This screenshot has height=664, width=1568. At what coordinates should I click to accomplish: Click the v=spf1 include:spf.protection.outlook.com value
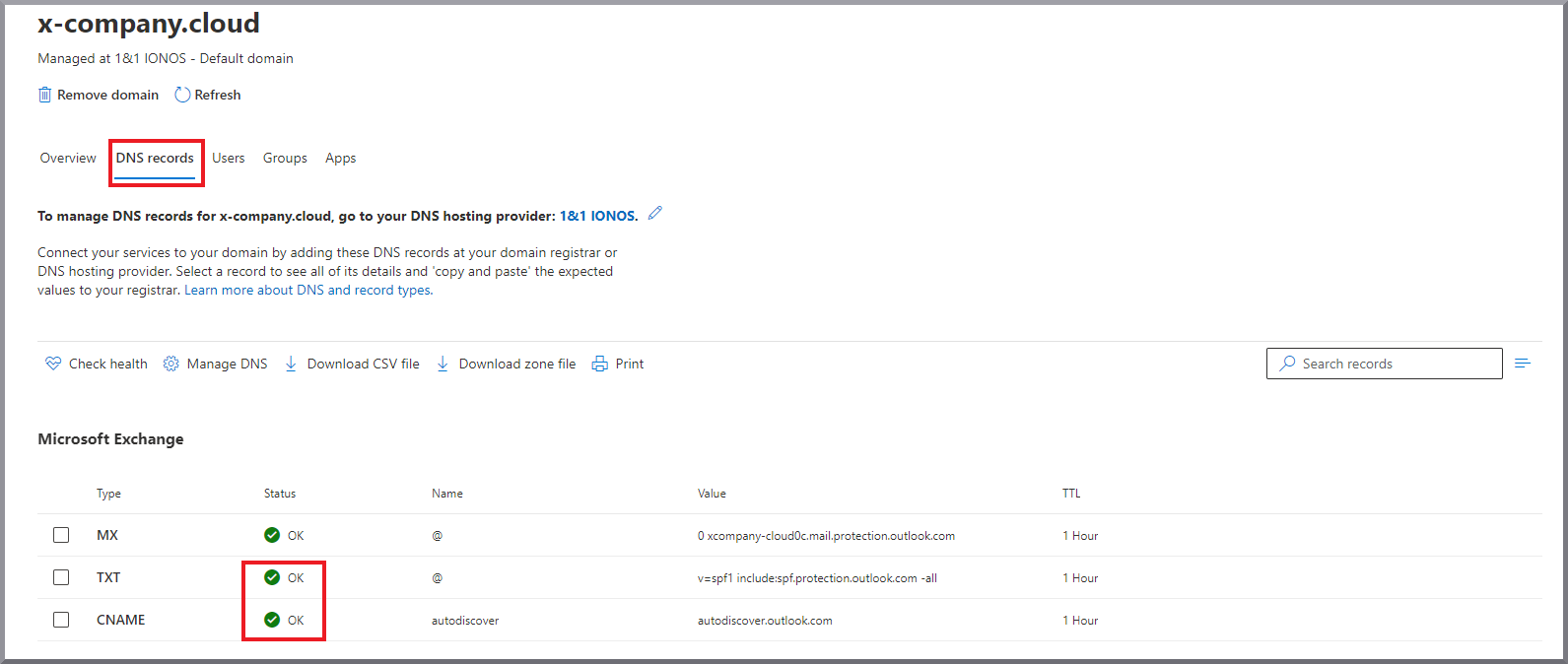point(817,578)
